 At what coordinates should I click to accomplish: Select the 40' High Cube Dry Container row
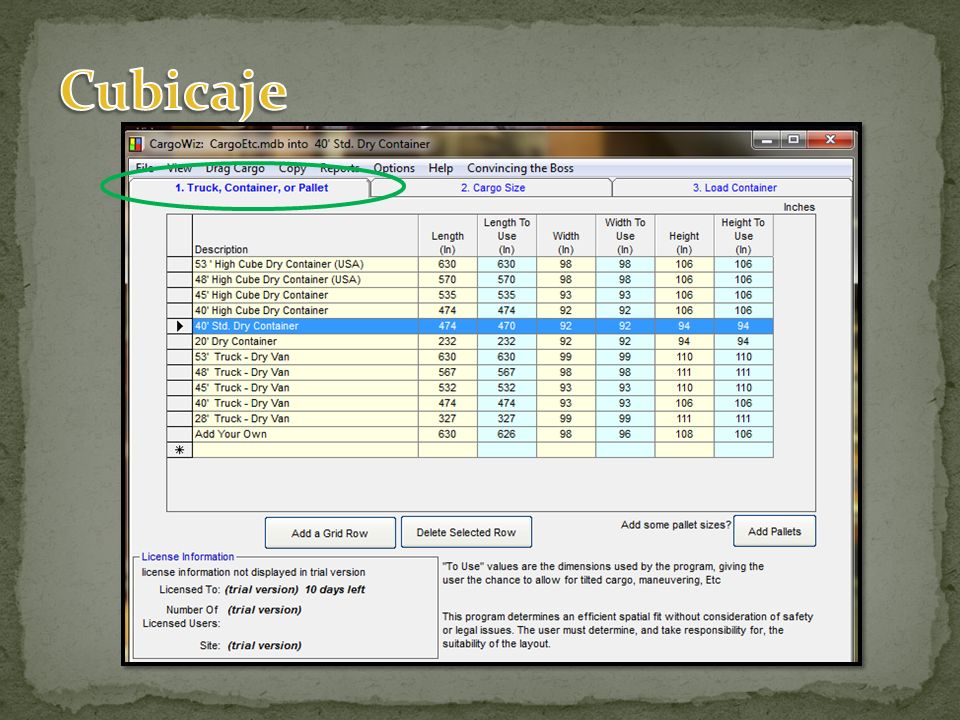470,310
